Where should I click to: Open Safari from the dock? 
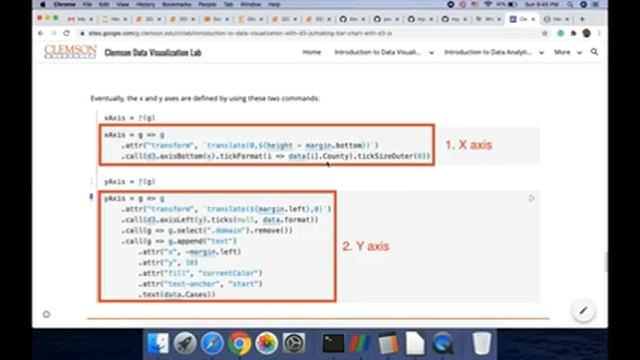pos(212,343)
